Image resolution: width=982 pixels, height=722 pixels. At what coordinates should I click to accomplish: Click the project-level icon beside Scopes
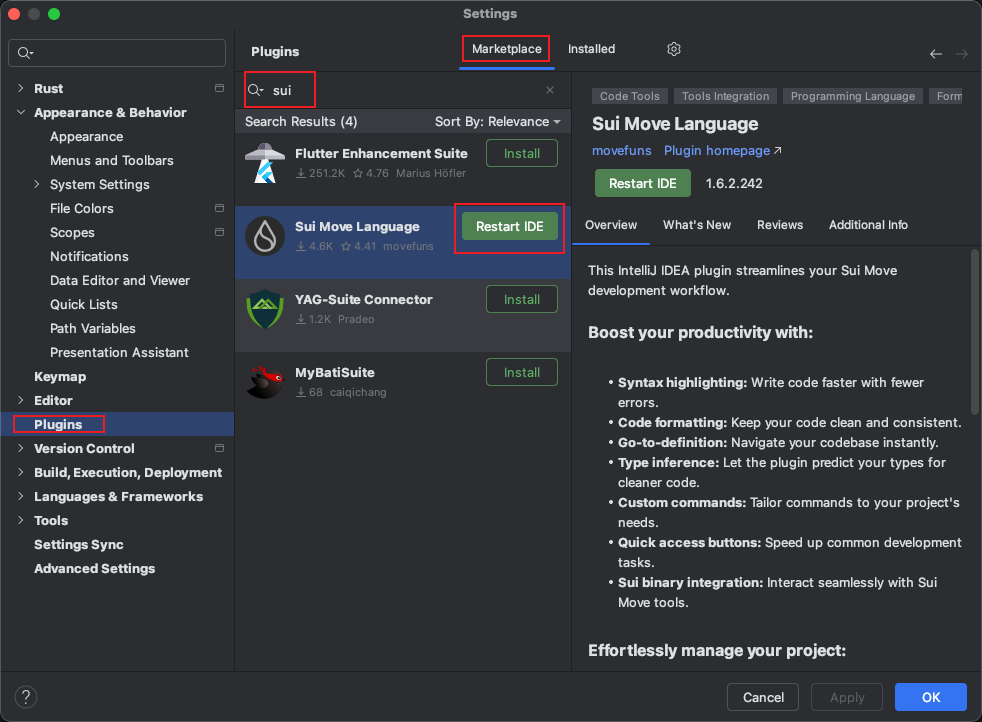[219, 232]
